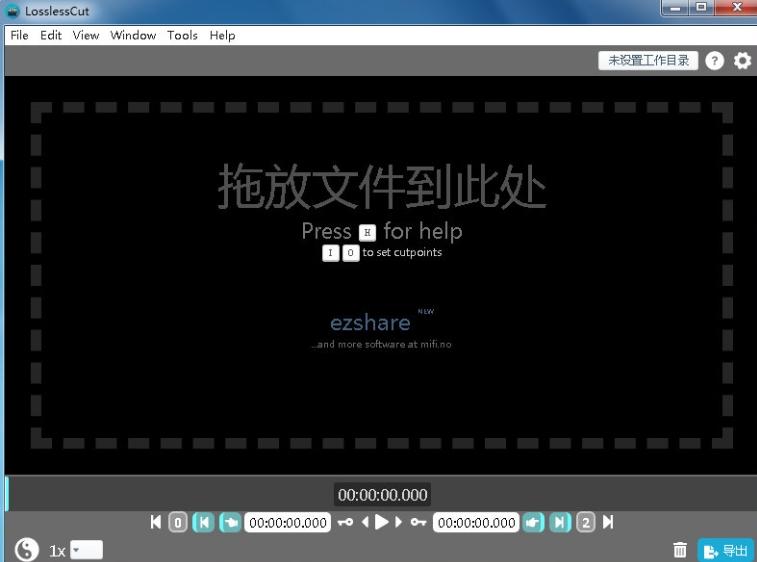This screenshot has width=757, height=562.
Task: Open the Tools menu
Action: click(182, 35)
